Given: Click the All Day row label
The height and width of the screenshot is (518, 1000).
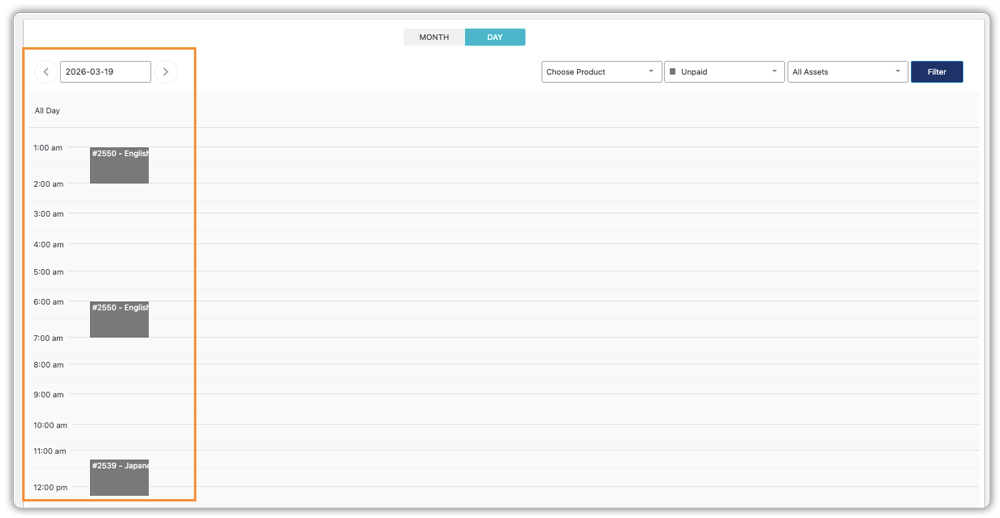Looking at the screenshot, I should (x=47, y=111).
